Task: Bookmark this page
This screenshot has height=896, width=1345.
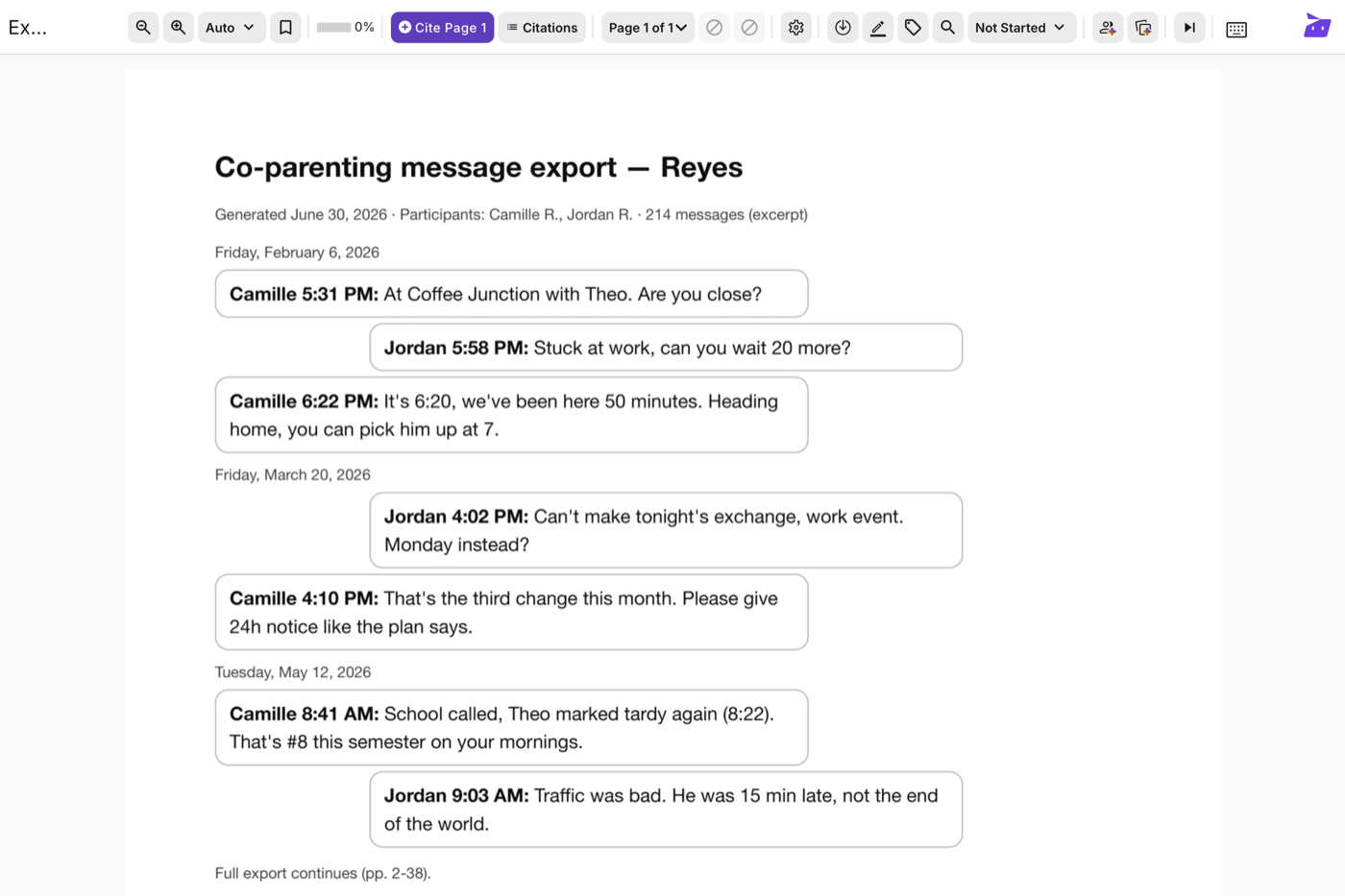Action: click(285, 28)
